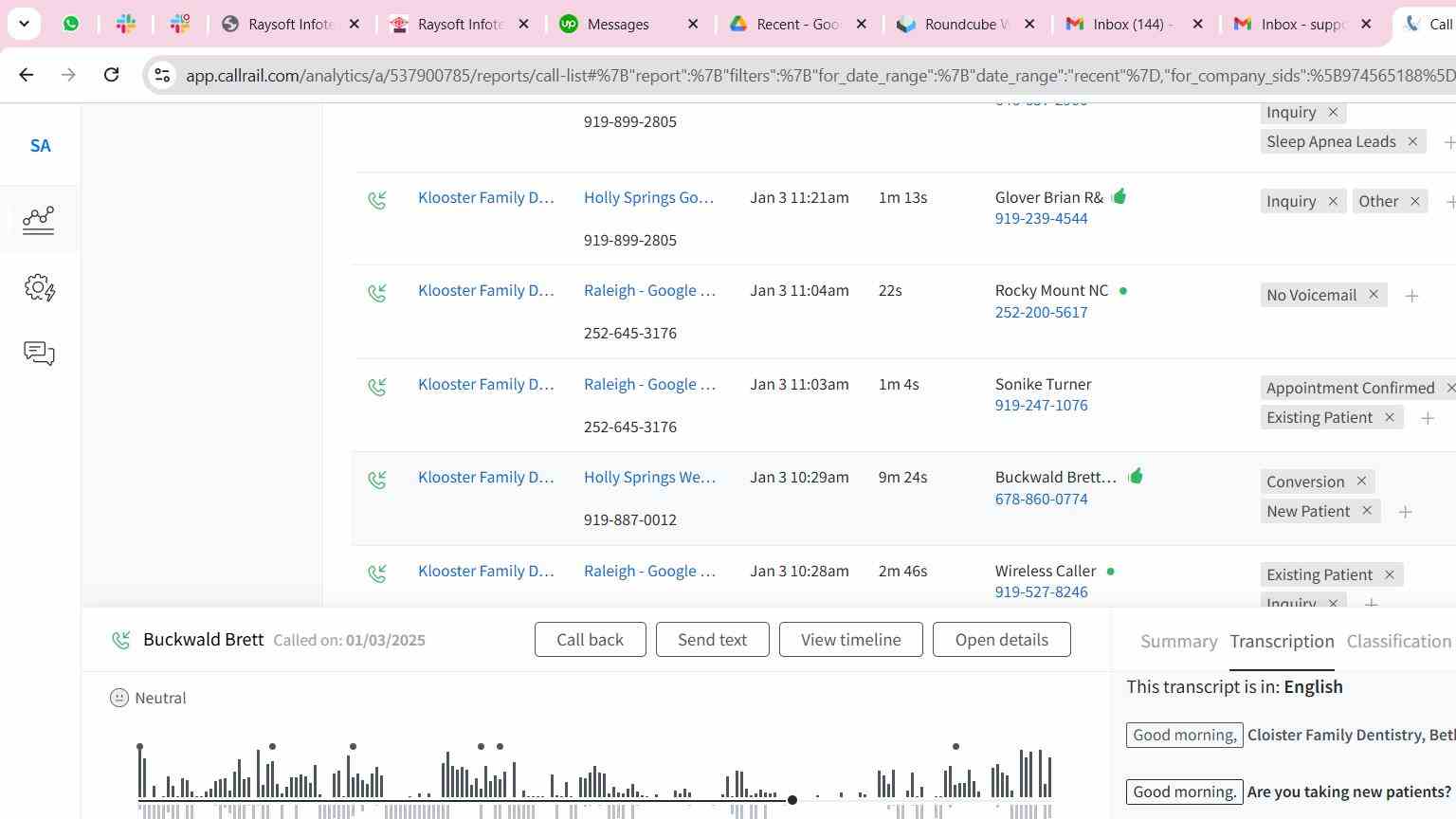The height and width of the screenshot is (819, 1456).
Task: Click inbound call icon for Rocky Mount NC row
Action: click(x=377, y=293)
